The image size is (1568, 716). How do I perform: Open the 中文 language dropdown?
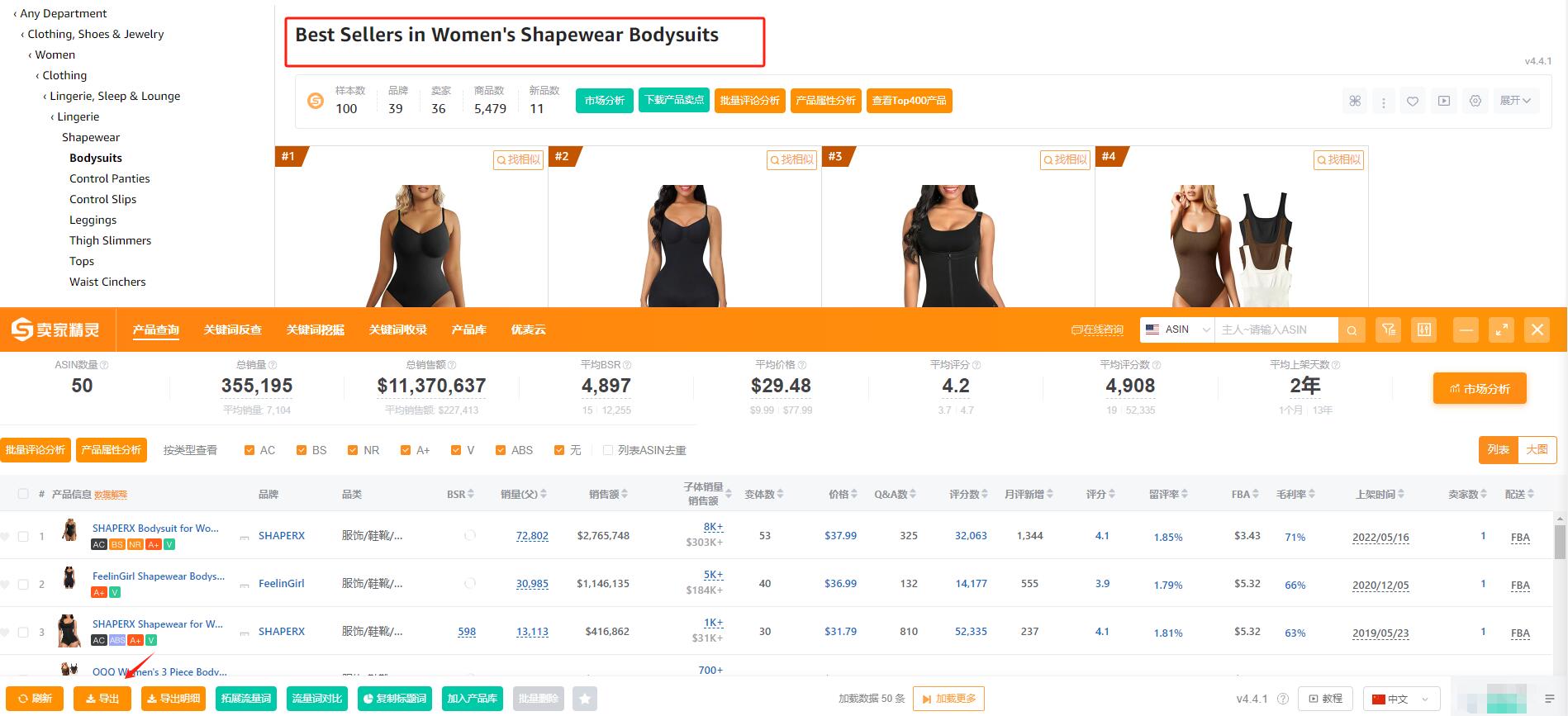click(x=1402, y=699)
